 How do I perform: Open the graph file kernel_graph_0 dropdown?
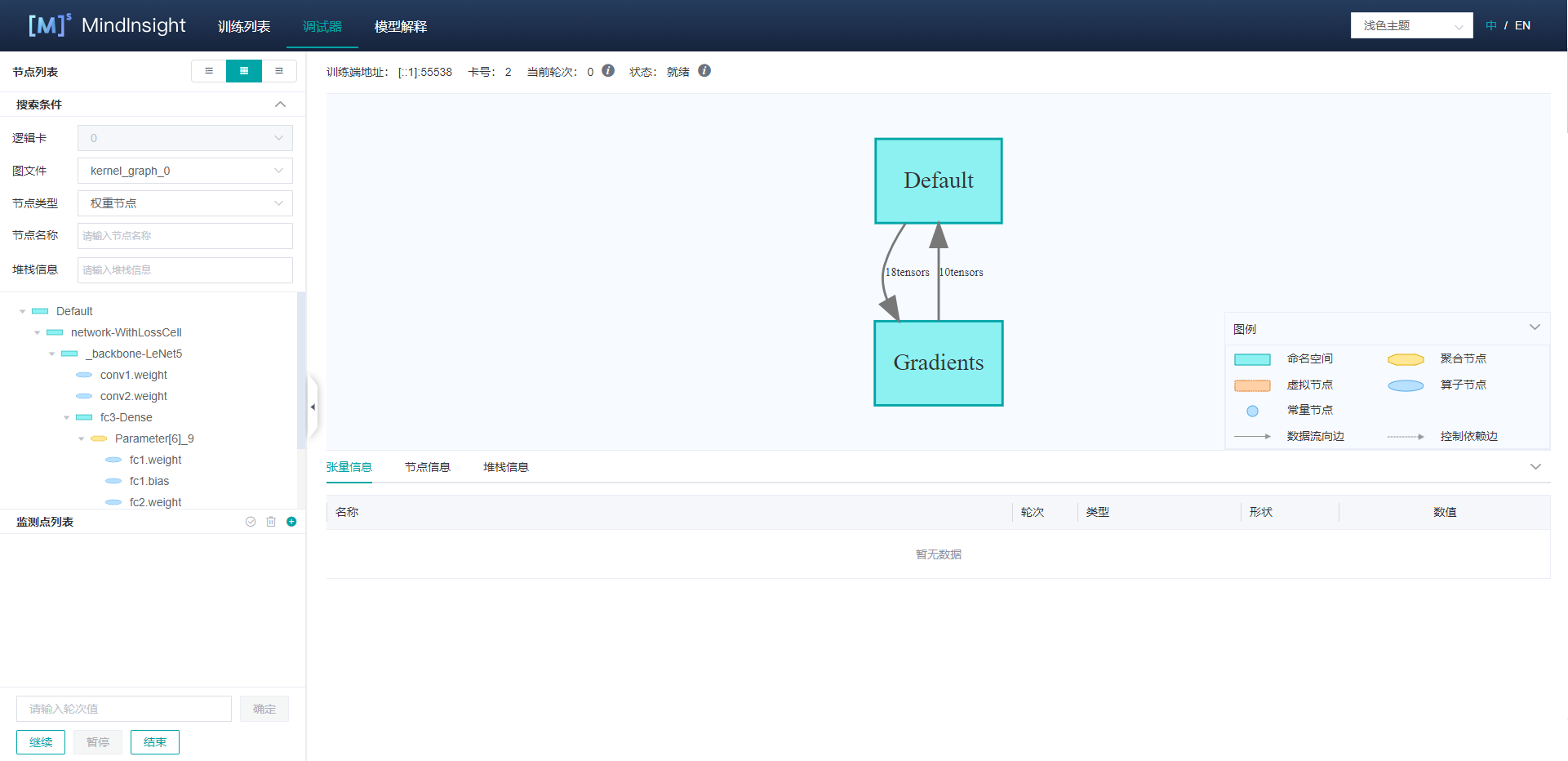[x=185, y=171]
